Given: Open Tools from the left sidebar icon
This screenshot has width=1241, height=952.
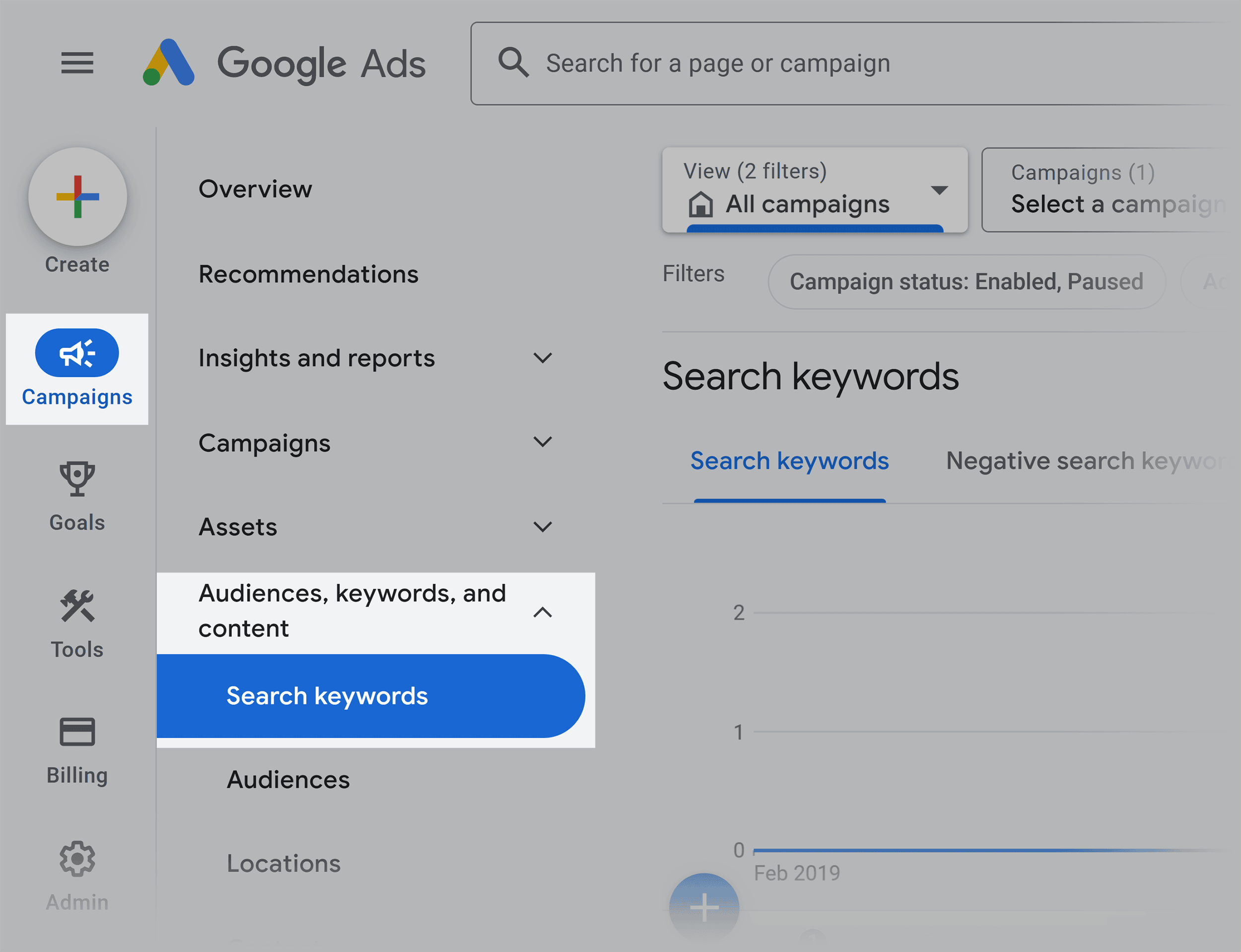Looking at the screenshot, I should pyautogui.click(x=77, y=608).
